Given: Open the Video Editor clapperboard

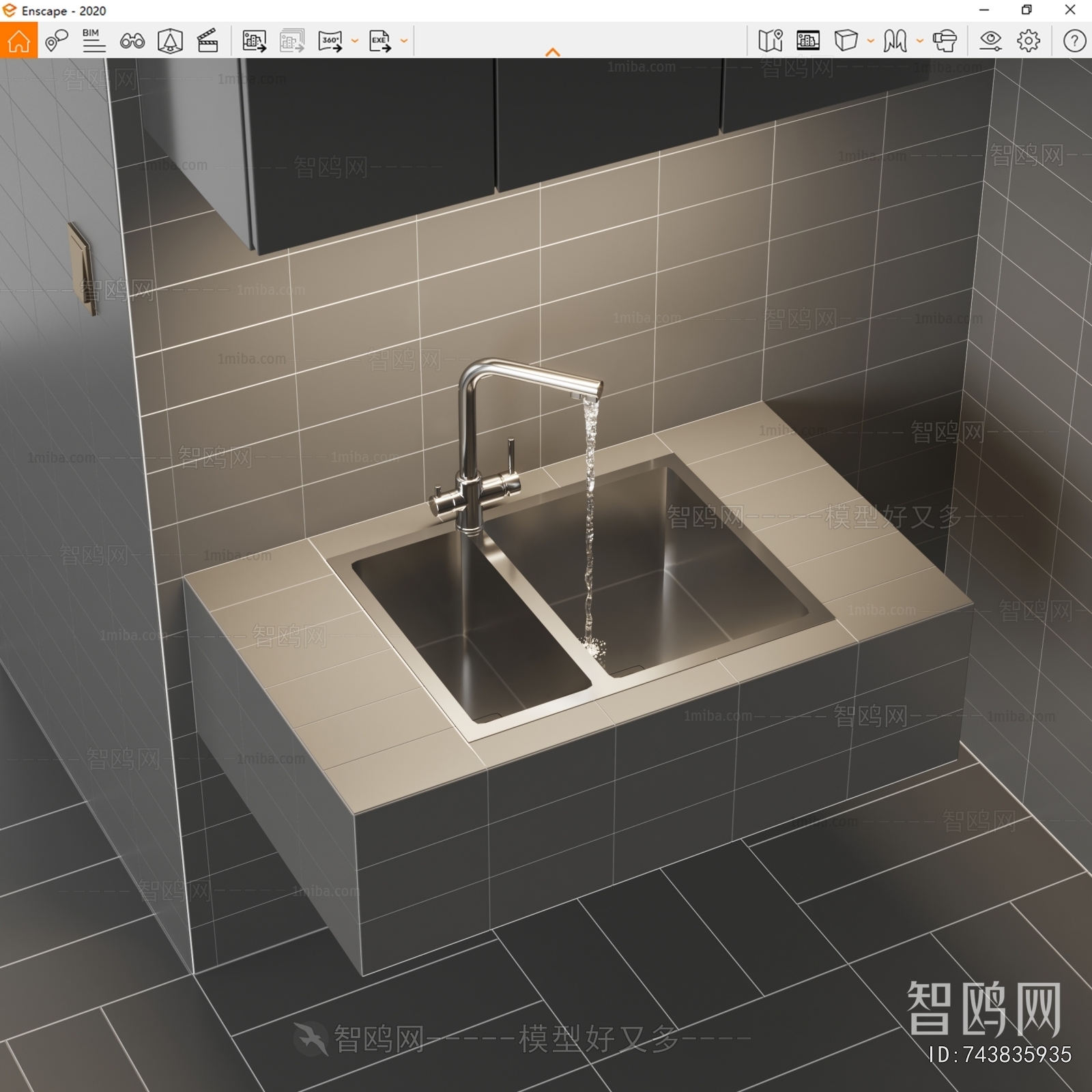Looking at the screenshot, I should tap(207, 41).
